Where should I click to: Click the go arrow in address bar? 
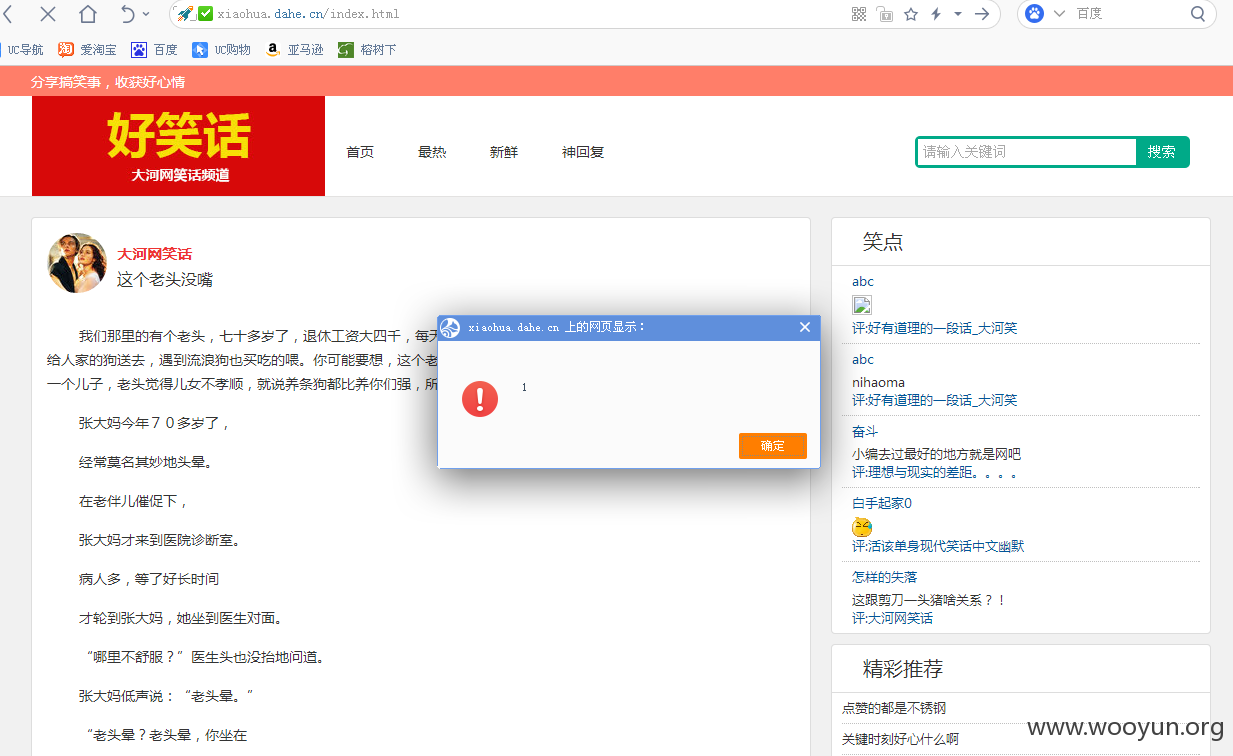click(982, 14)
